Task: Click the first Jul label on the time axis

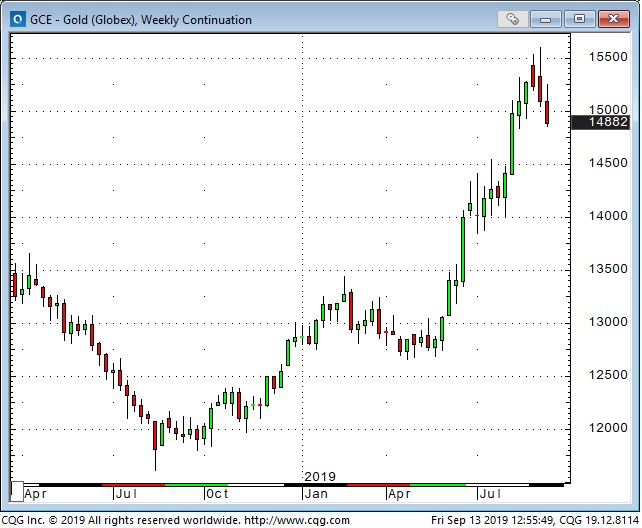Action: point(126,494)
